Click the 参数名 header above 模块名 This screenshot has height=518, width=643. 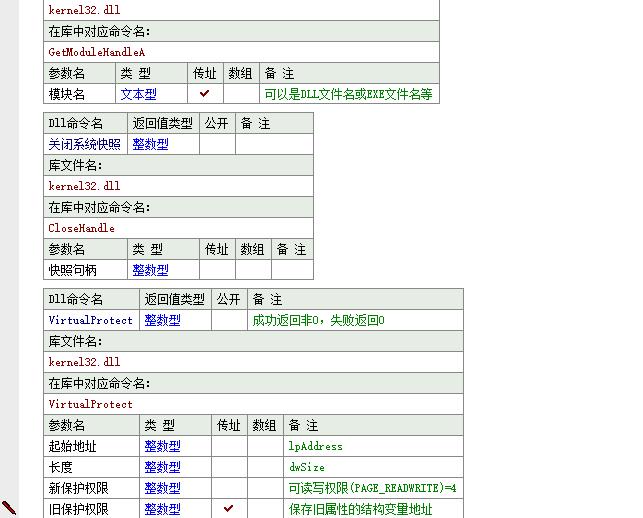coord(66,73)
